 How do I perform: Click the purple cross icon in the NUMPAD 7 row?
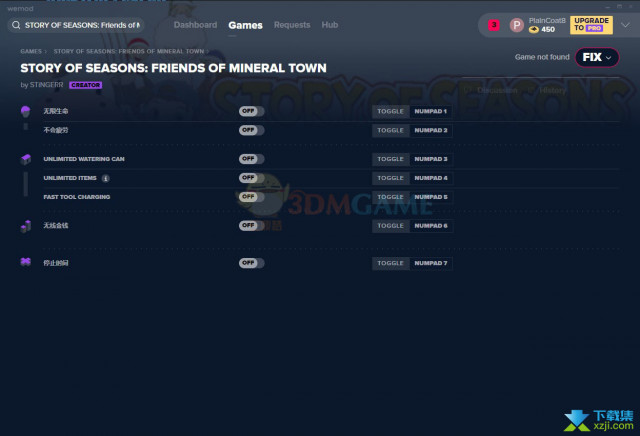25,262
